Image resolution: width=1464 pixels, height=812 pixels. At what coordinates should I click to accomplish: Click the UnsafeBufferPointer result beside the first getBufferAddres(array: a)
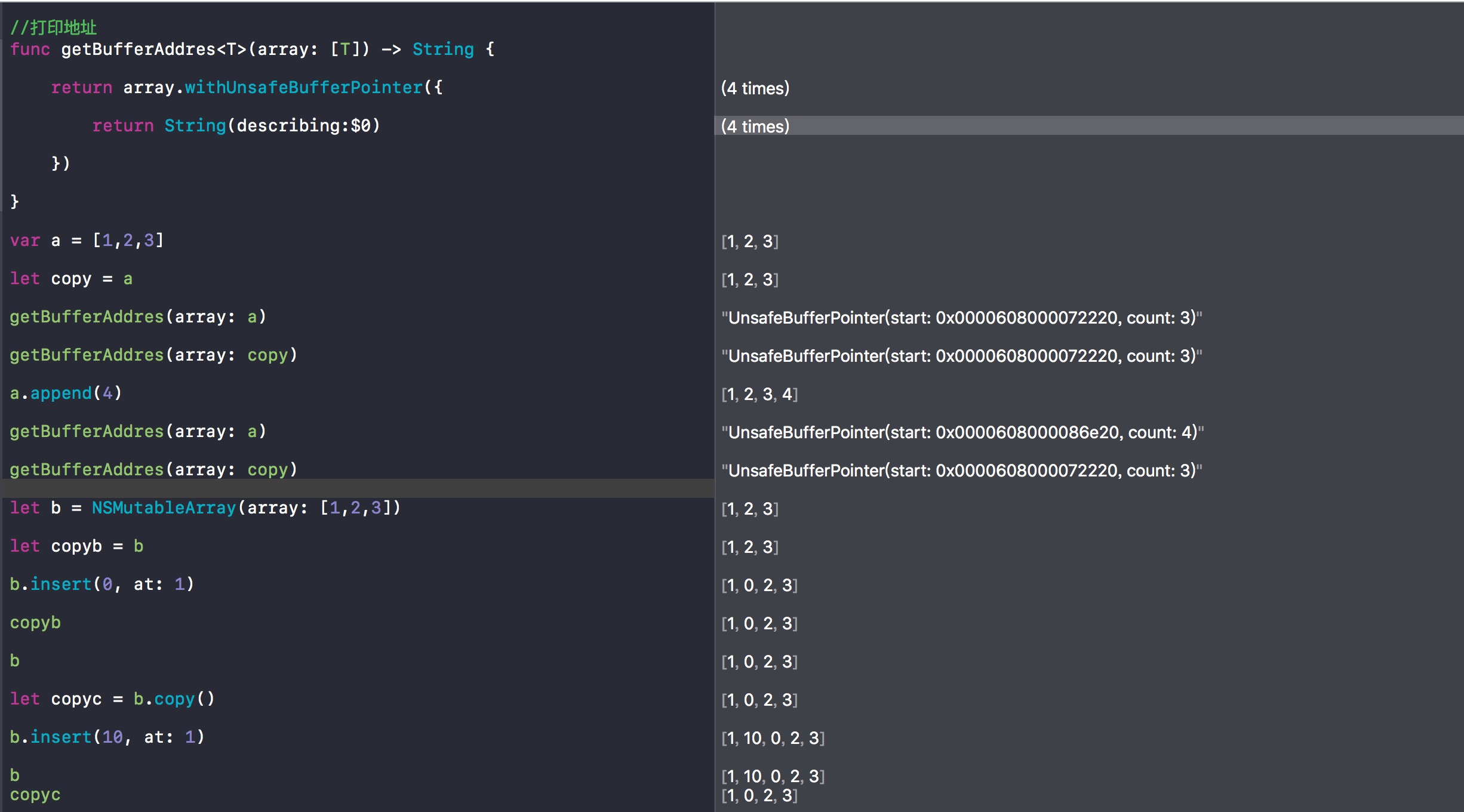coord(962,317)
